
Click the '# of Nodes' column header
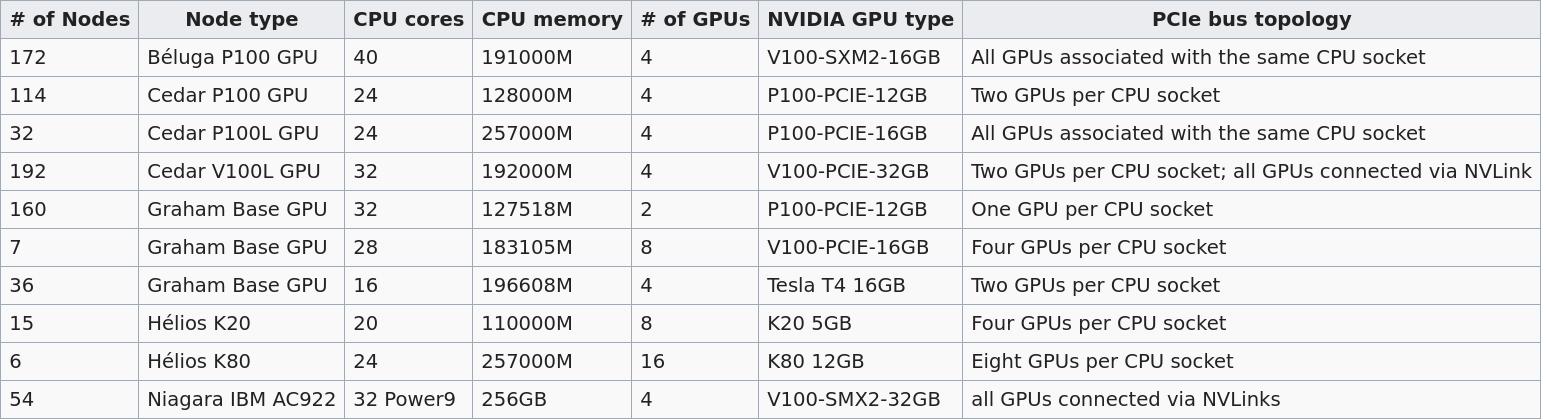[x=70, y=20]
